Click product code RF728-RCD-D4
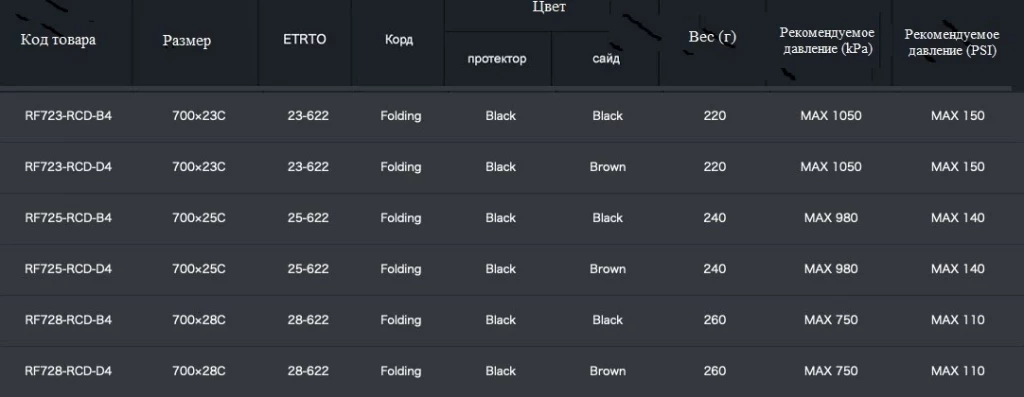This screenshot has width=1024, height=397. tap(69, 371)
